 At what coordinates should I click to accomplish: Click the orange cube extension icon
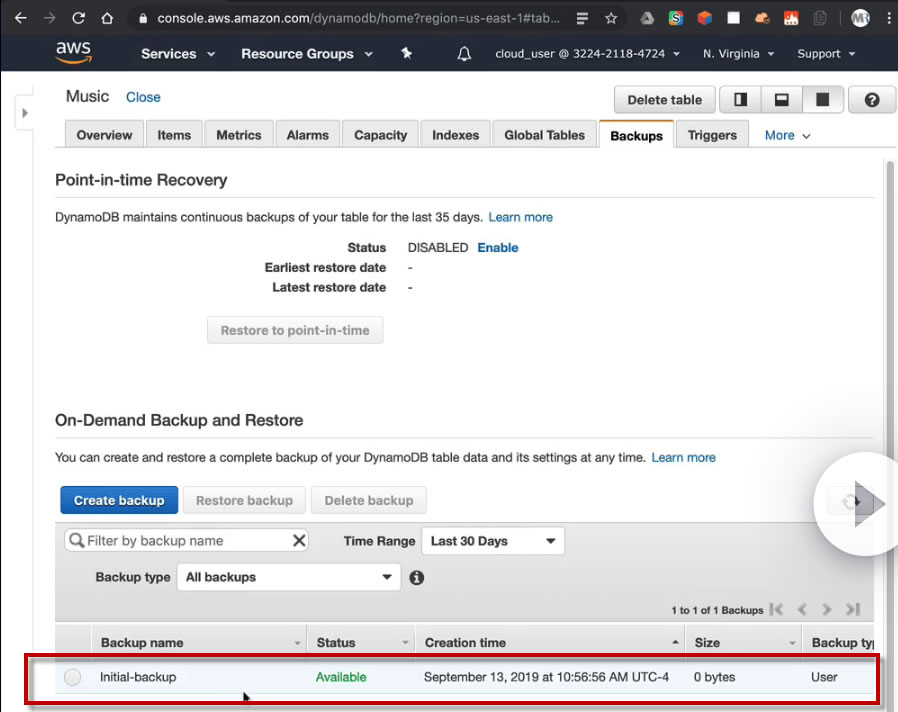(x=704, y=18)
